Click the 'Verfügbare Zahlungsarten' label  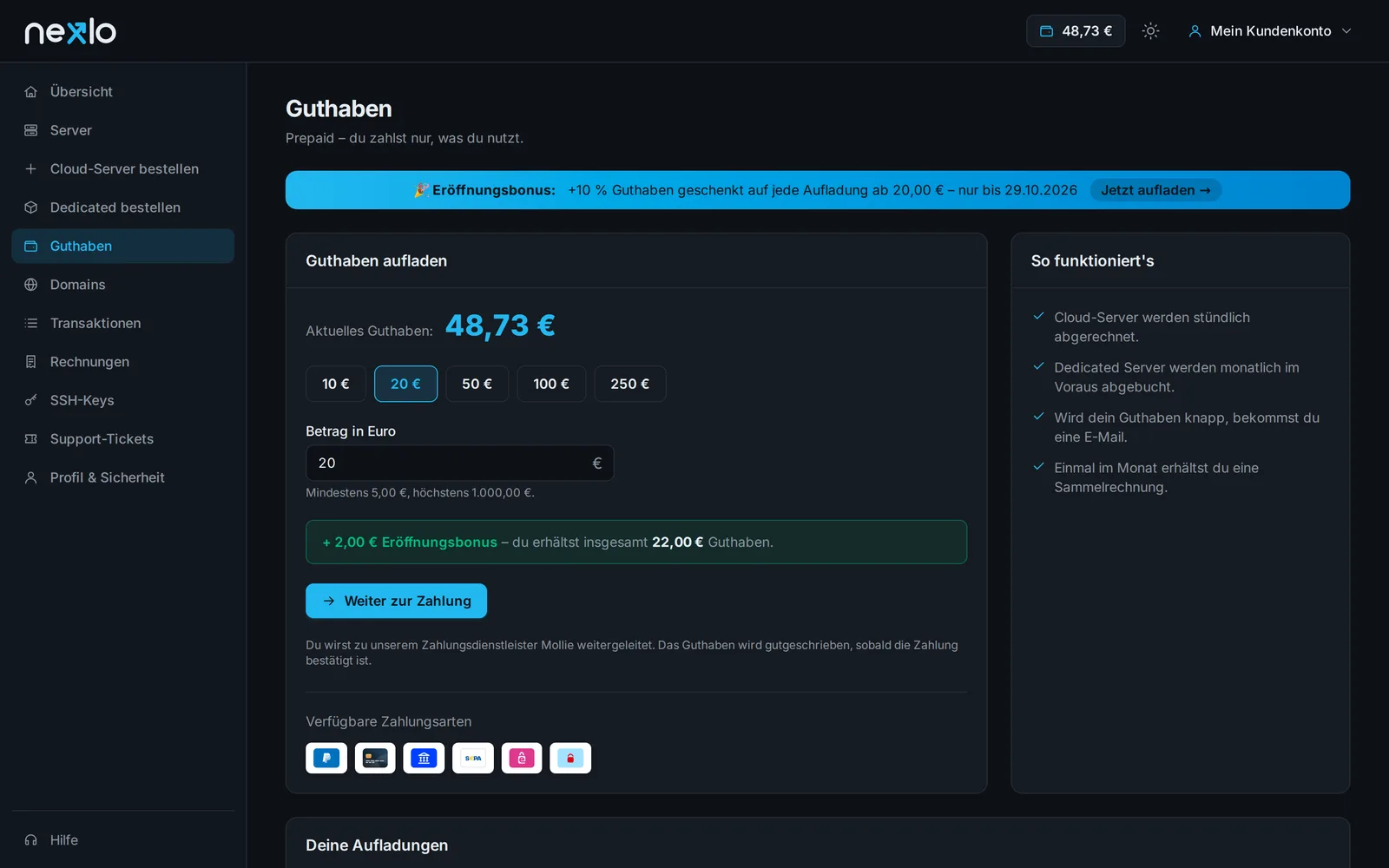[389, 721]
